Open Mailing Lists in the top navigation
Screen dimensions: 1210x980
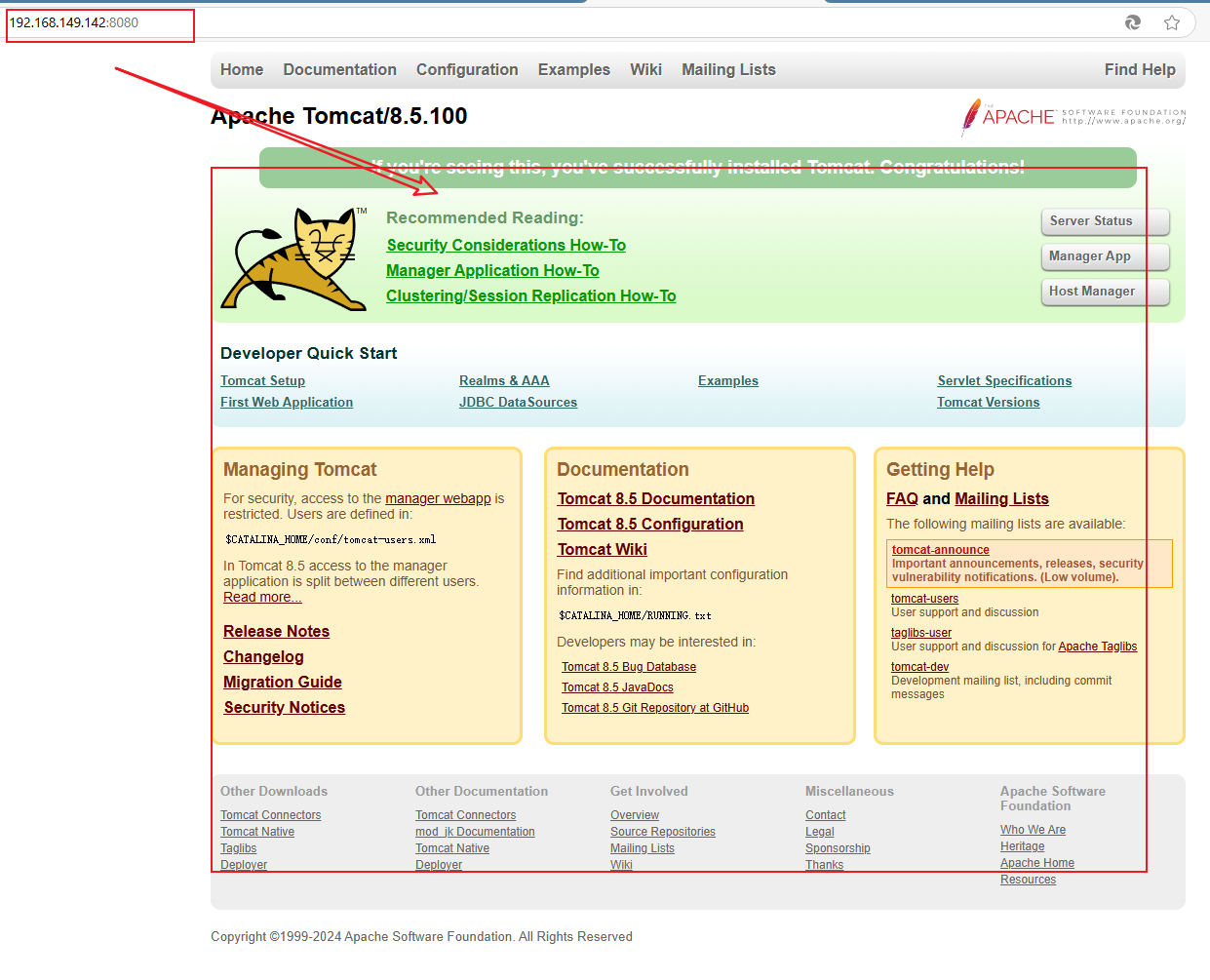click(728, 69)
